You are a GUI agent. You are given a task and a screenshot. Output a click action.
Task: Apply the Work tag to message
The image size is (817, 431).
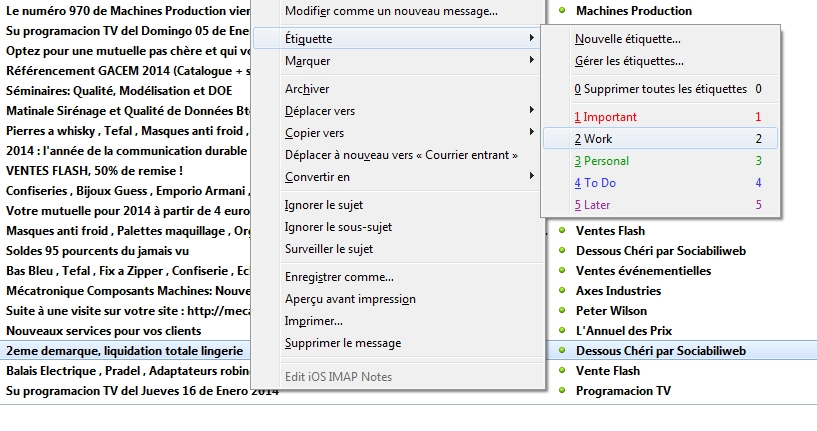(x=597, y=139)
